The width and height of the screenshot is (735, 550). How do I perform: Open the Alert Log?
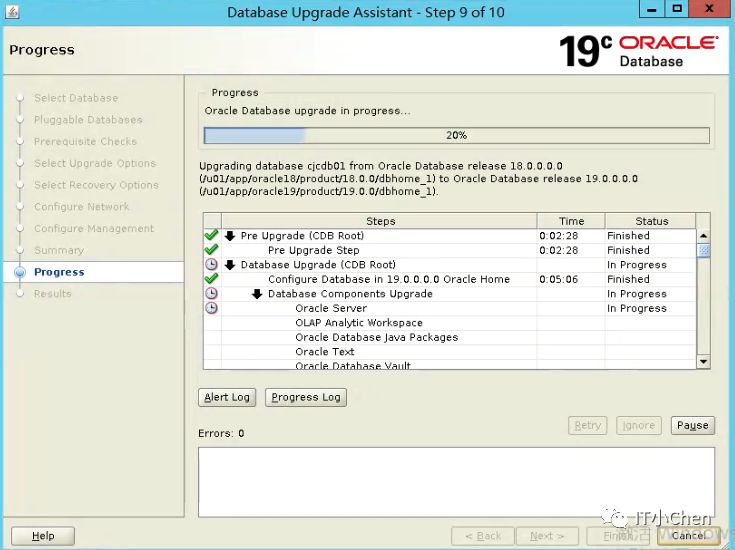[x=227, y=397]
